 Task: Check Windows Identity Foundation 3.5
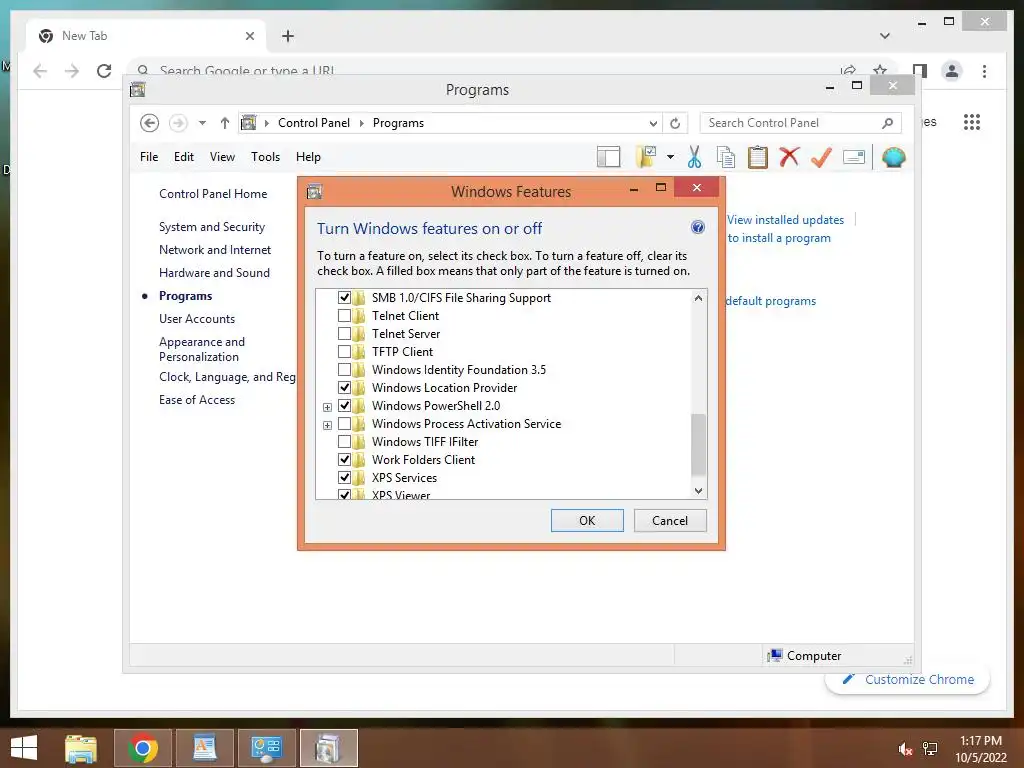click(x=344, y=370)
